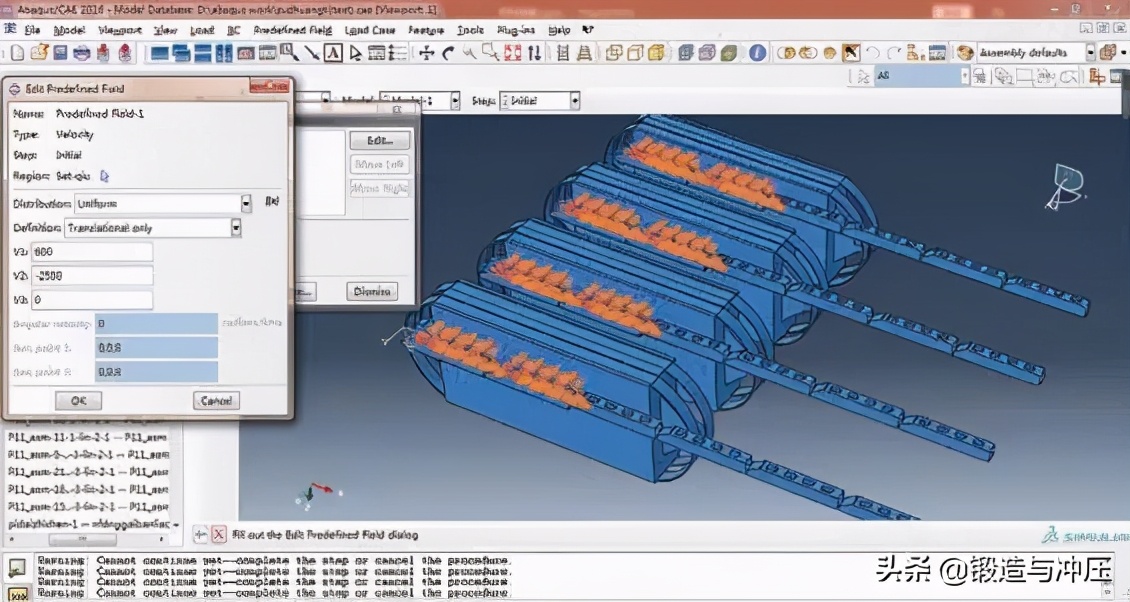Open the Plug-ins menu
This screenshot has height=602, width=1130.
click(516, 30)
